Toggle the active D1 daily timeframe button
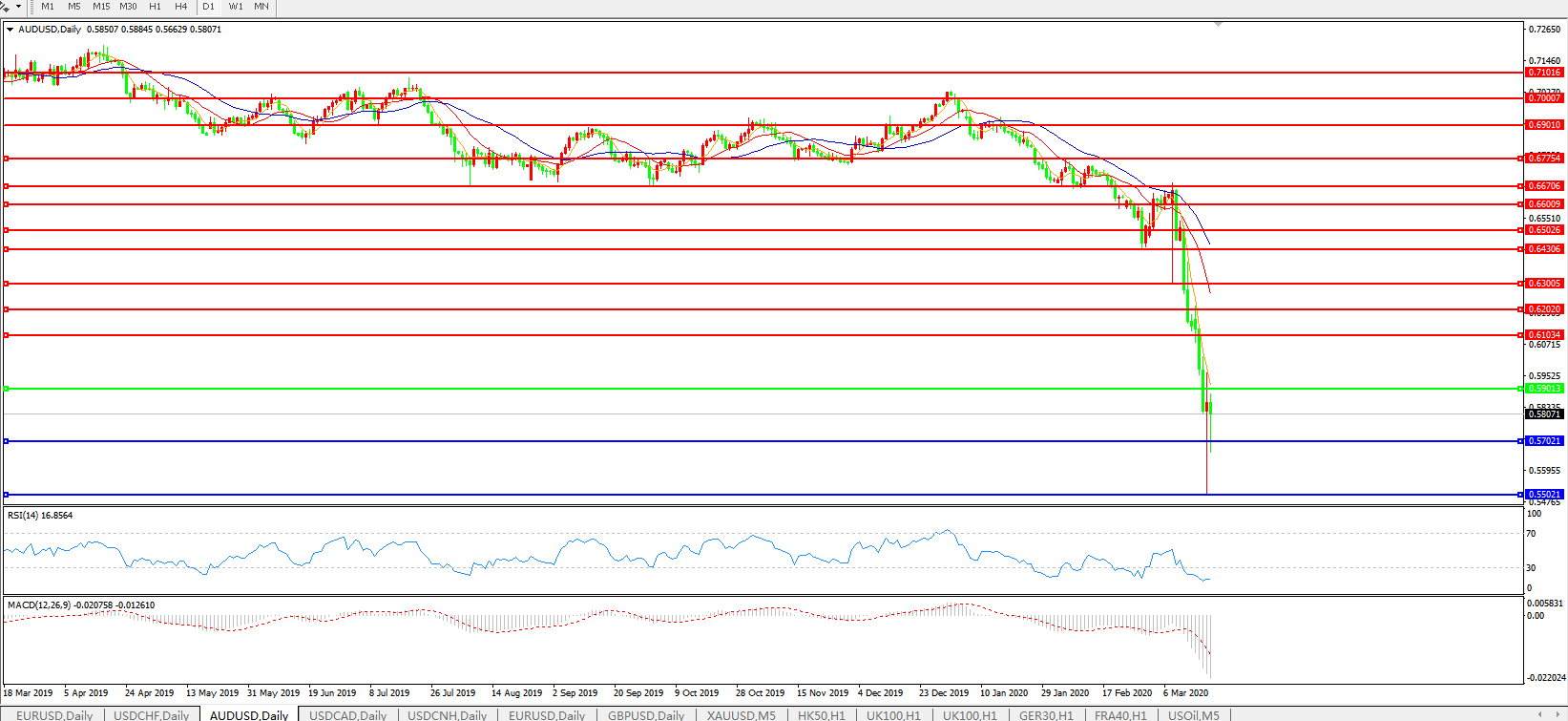The height and width of the screenshot is (721, 1568). (x=208, y=7)
